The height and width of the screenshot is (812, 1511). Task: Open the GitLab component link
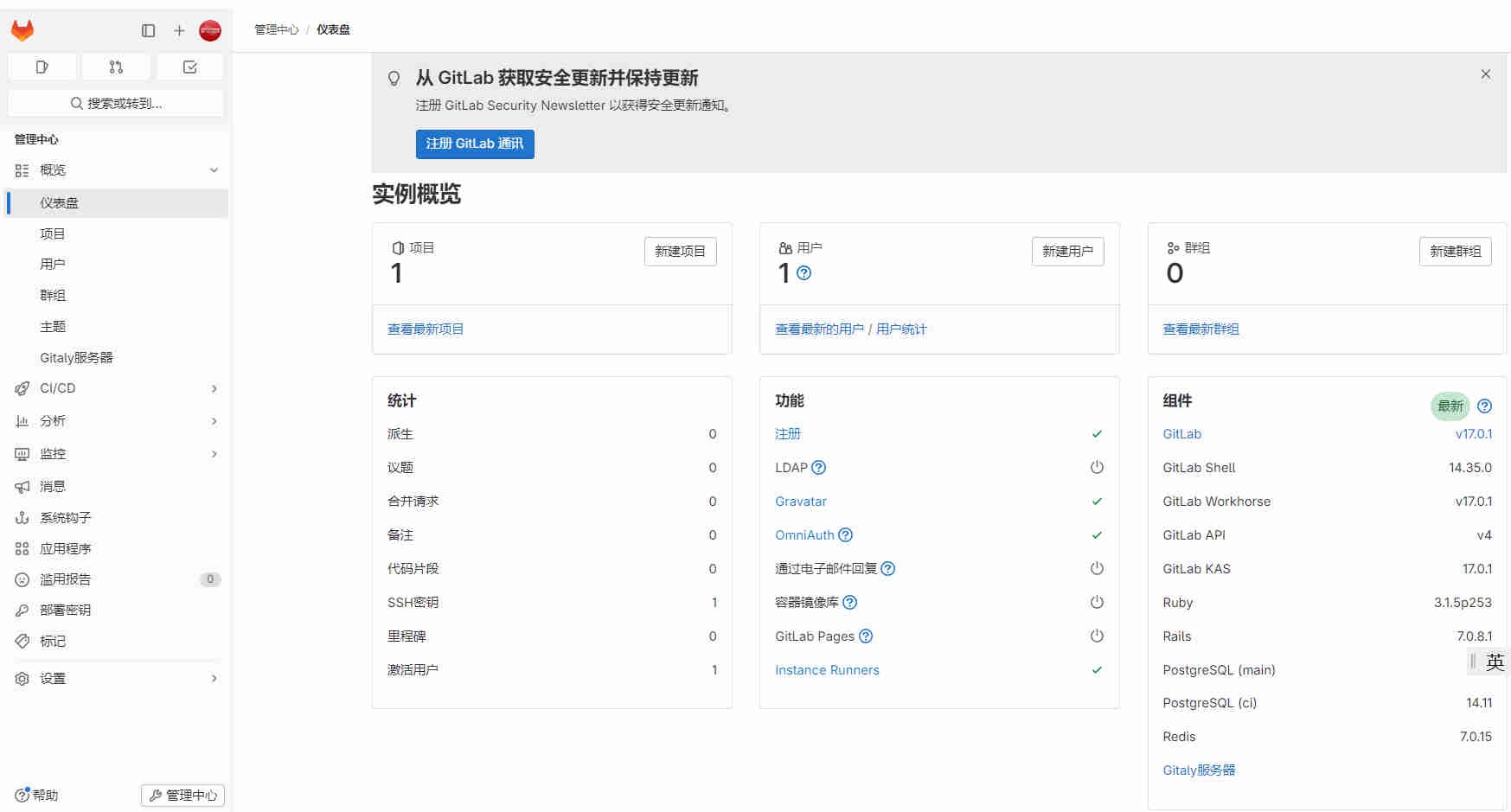point(1181,434)
